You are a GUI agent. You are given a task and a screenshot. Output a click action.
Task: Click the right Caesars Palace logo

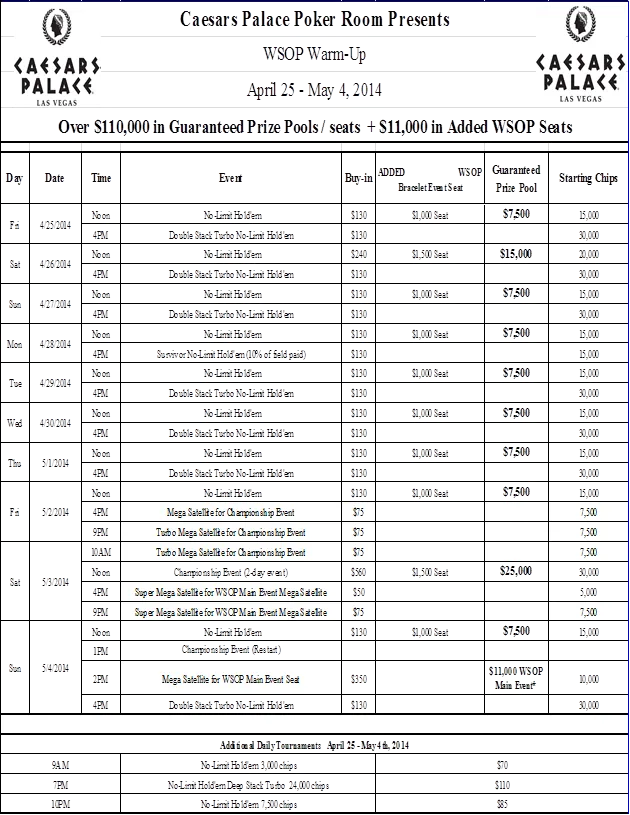coord(582,55)
